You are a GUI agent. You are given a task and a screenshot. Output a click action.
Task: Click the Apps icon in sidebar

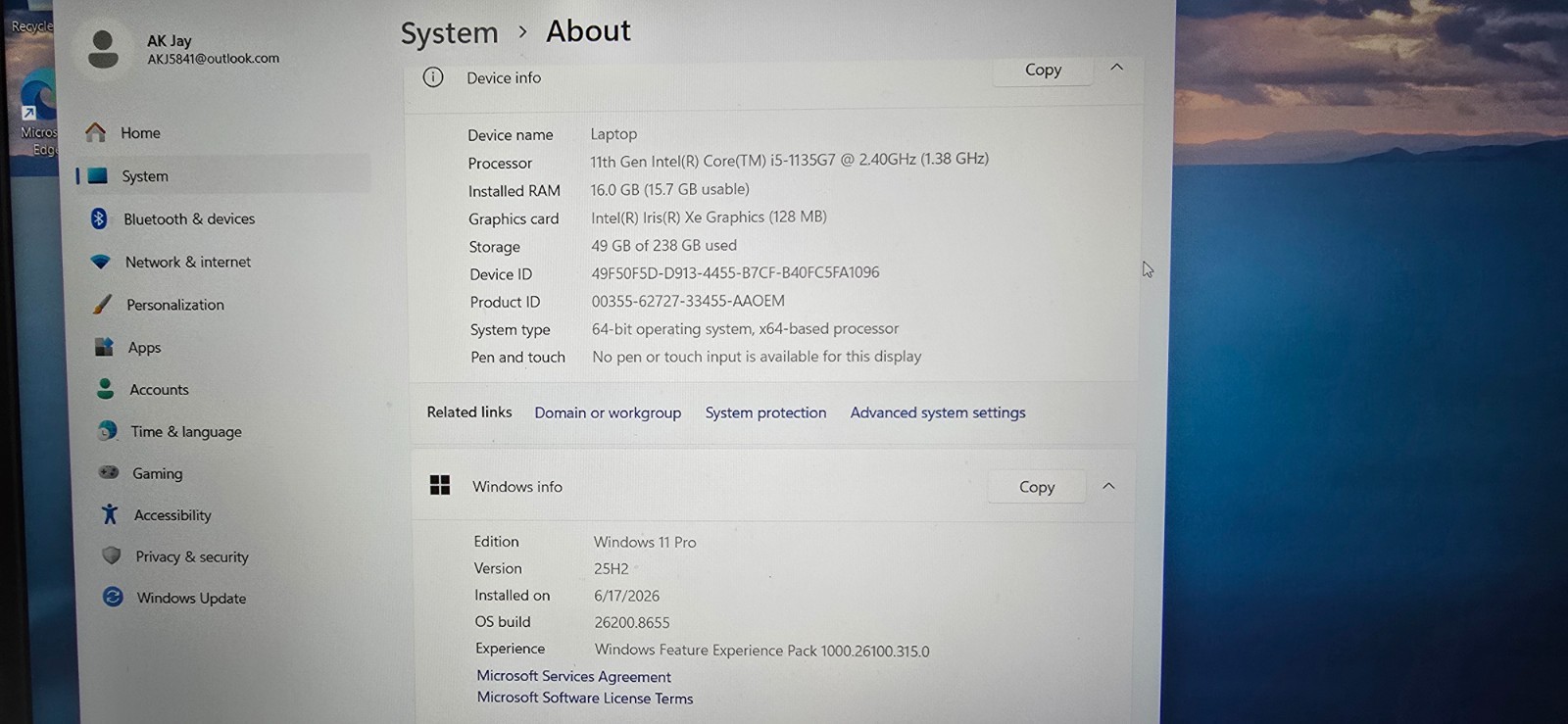(x=104, y=347)
